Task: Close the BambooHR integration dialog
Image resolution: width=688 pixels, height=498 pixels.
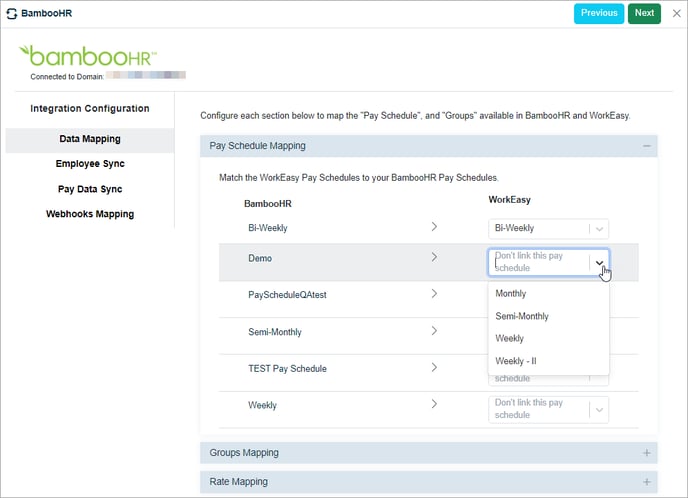Action: click(677, 14)
